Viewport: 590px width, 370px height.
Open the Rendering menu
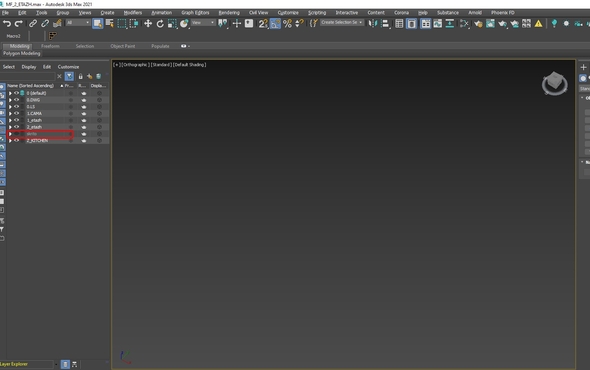coord(229,12)
